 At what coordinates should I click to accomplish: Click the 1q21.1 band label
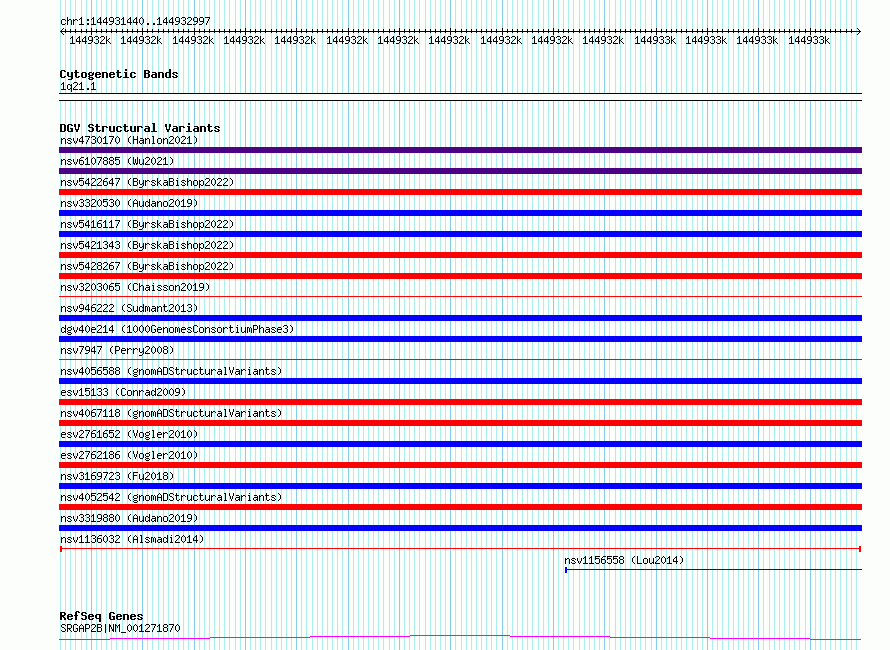78,87
